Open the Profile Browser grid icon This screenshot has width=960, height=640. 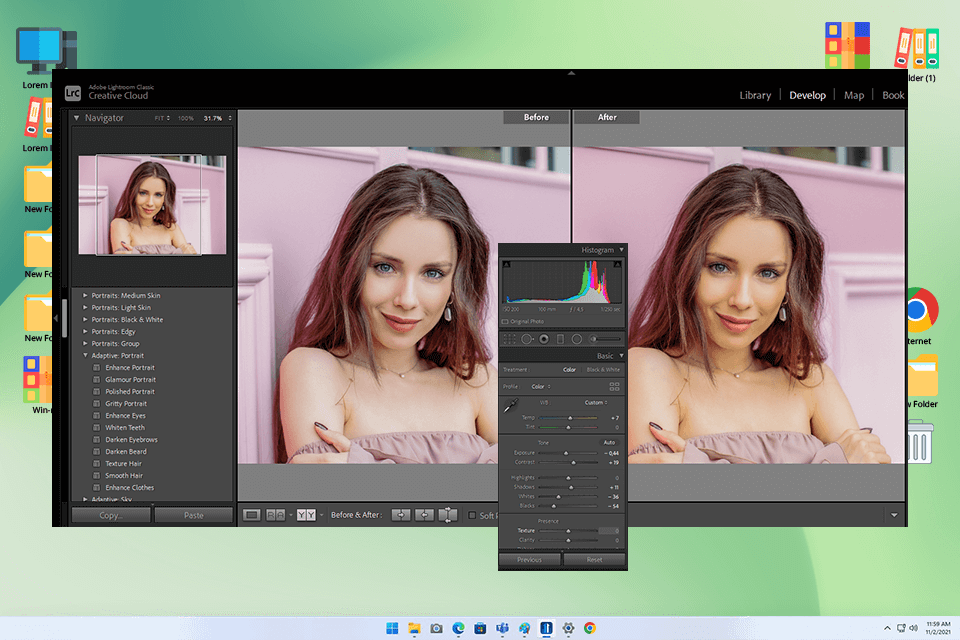[614, 386]
